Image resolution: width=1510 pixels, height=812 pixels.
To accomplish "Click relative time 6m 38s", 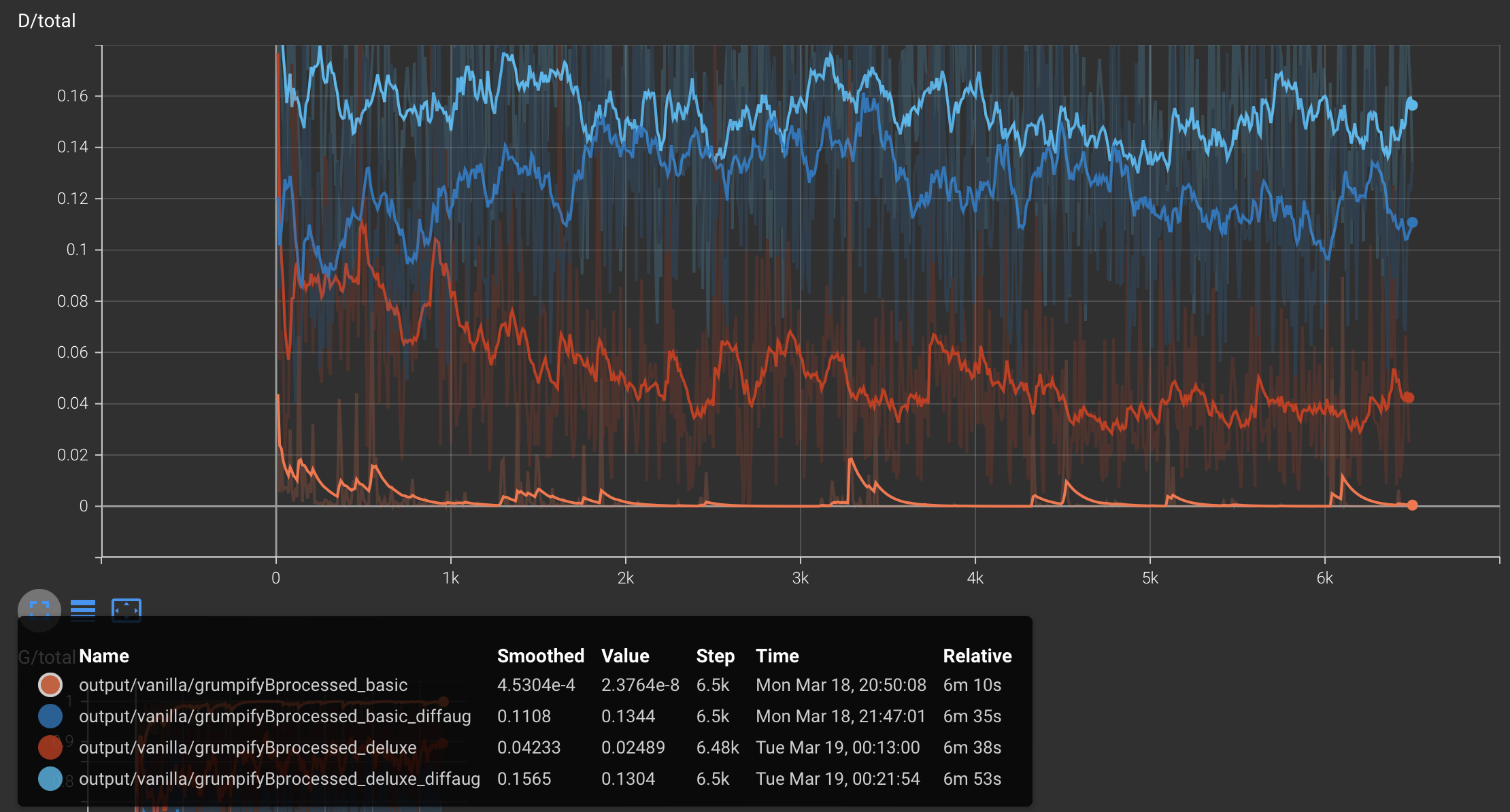I will click(x=972, y=747).
